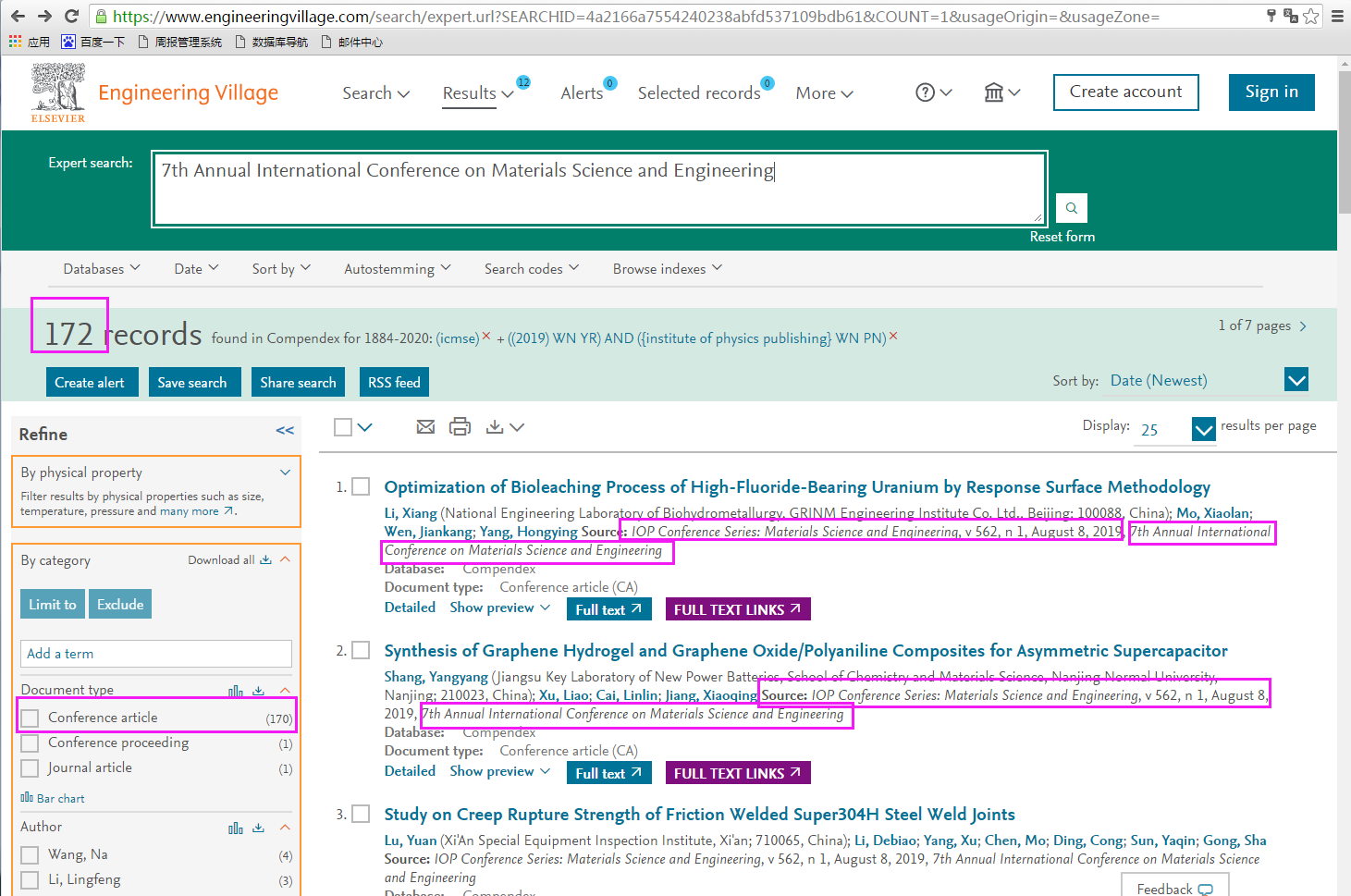Viewport: 1351px width, 896px height.
Task: Click the Create account button
Action: (1126, 92)
